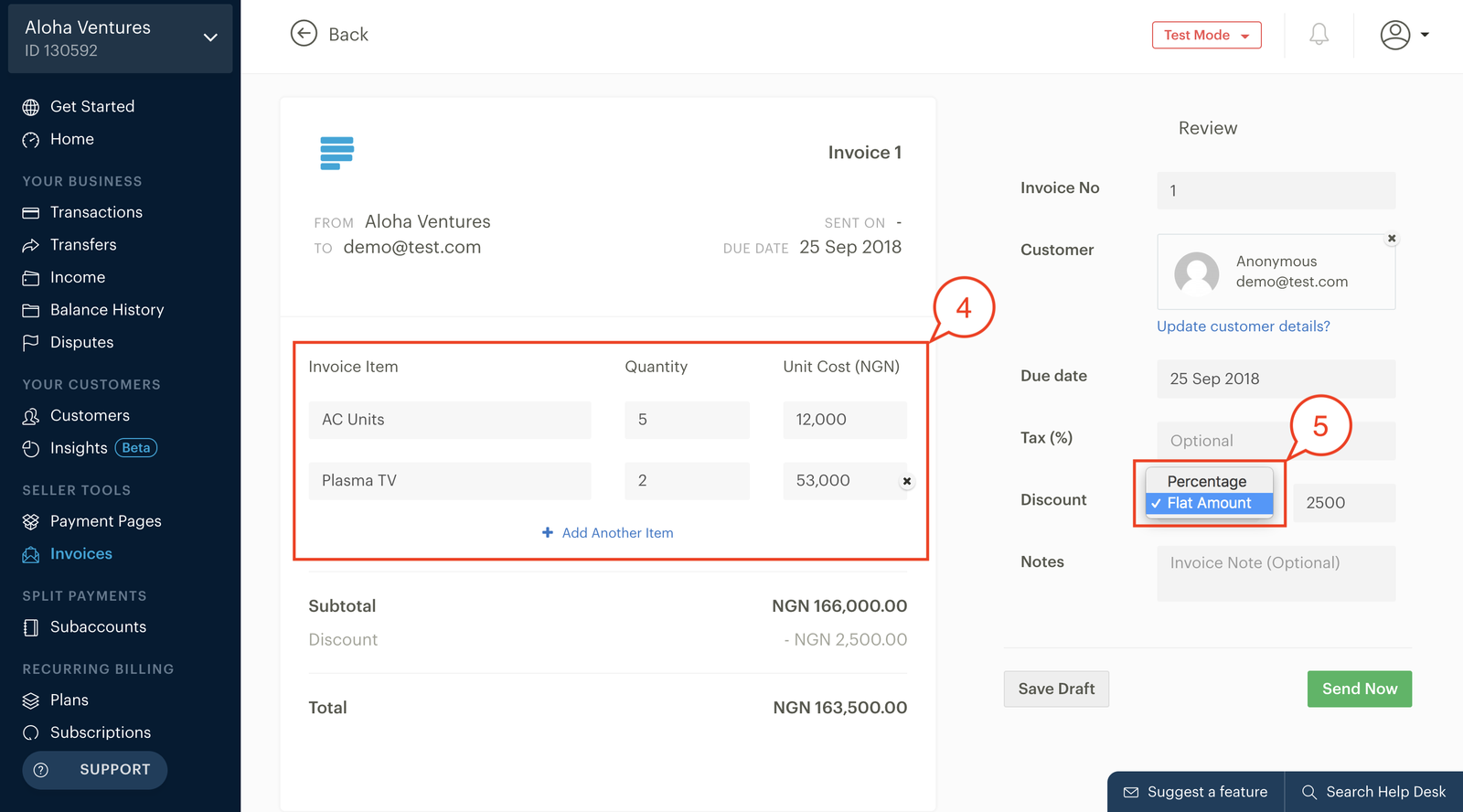Click the Subaccounts icon

point(31,627)
